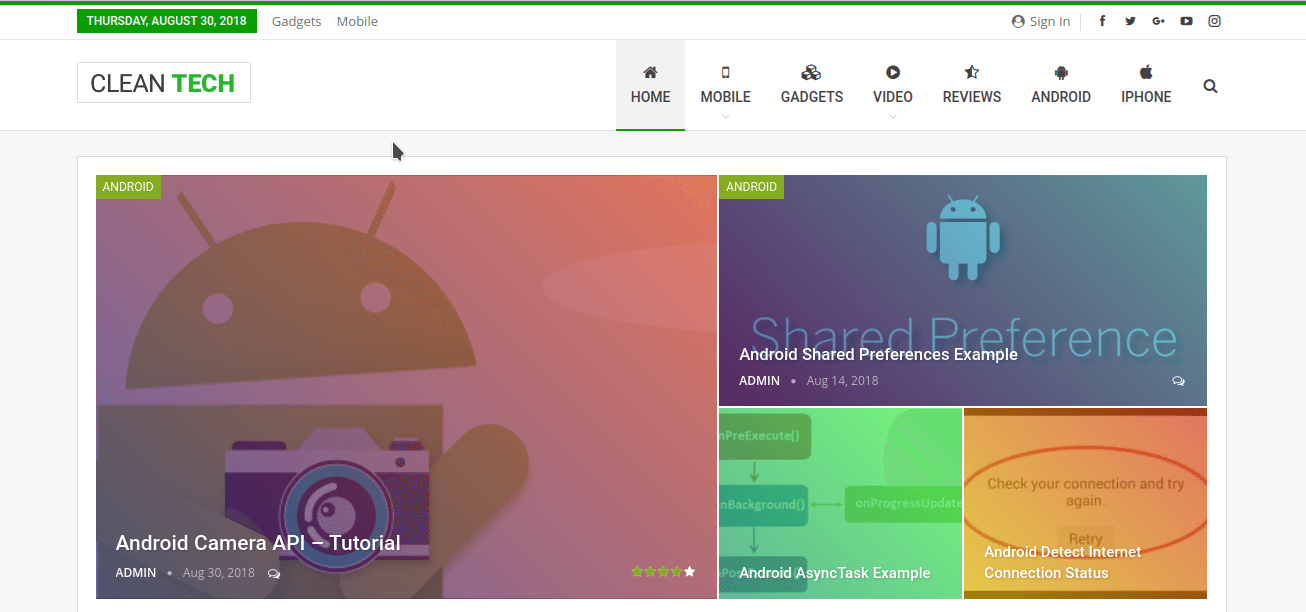Click ADMIN author on Shared Preferences post
Viewport: 1306px width, 612px height.
point(759,381)
